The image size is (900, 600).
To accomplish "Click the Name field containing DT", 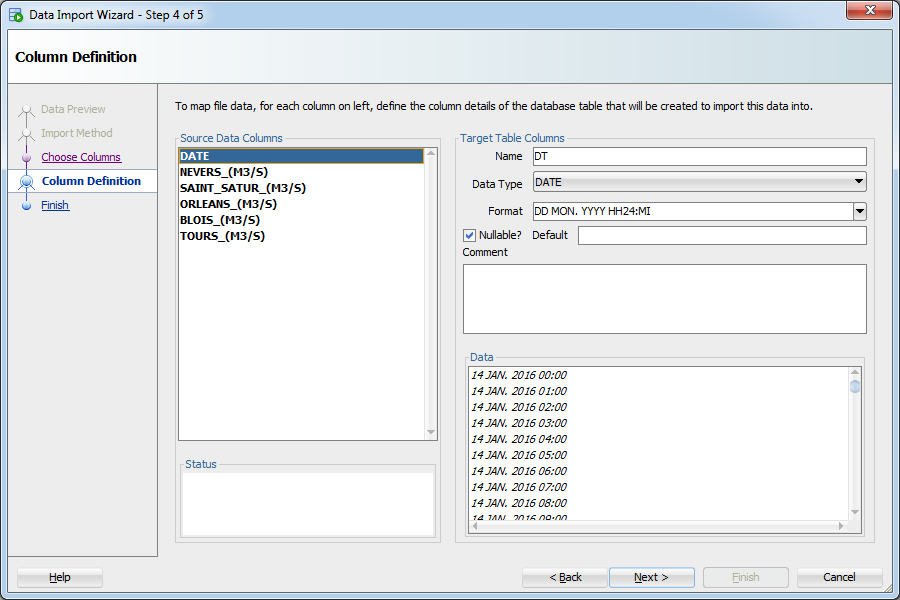I will 698,156.
